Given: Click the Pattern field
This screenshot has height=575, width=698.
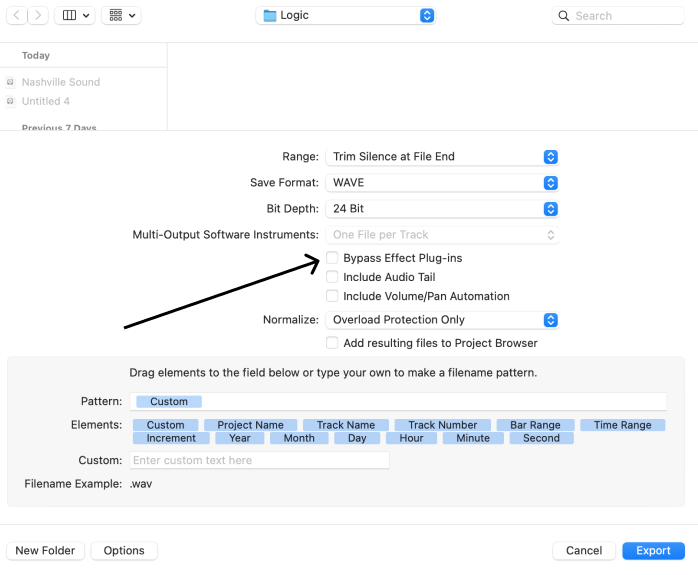Looking at the screenshot, I should (398, 401).
